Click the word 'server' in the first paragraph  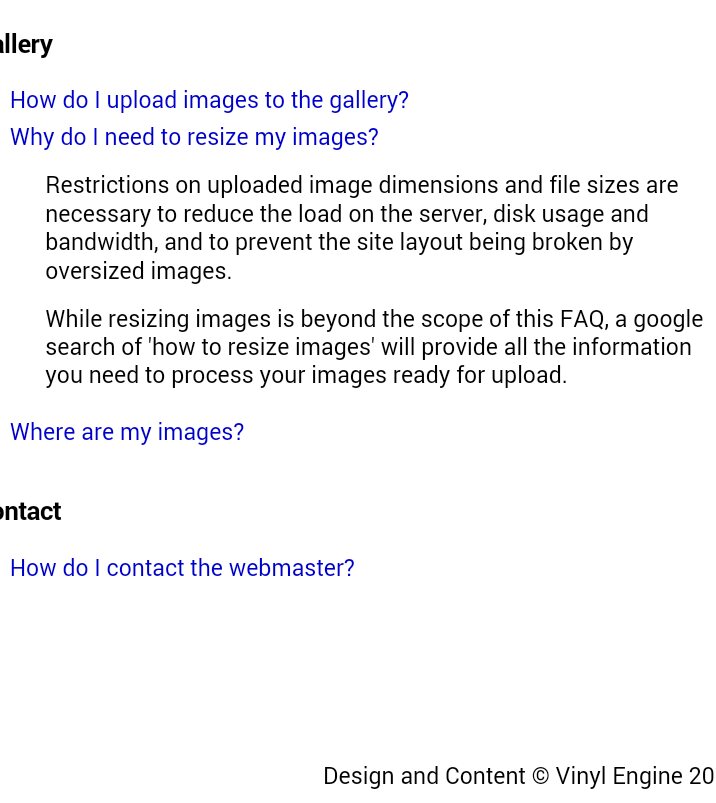click(x=453, y=215)
